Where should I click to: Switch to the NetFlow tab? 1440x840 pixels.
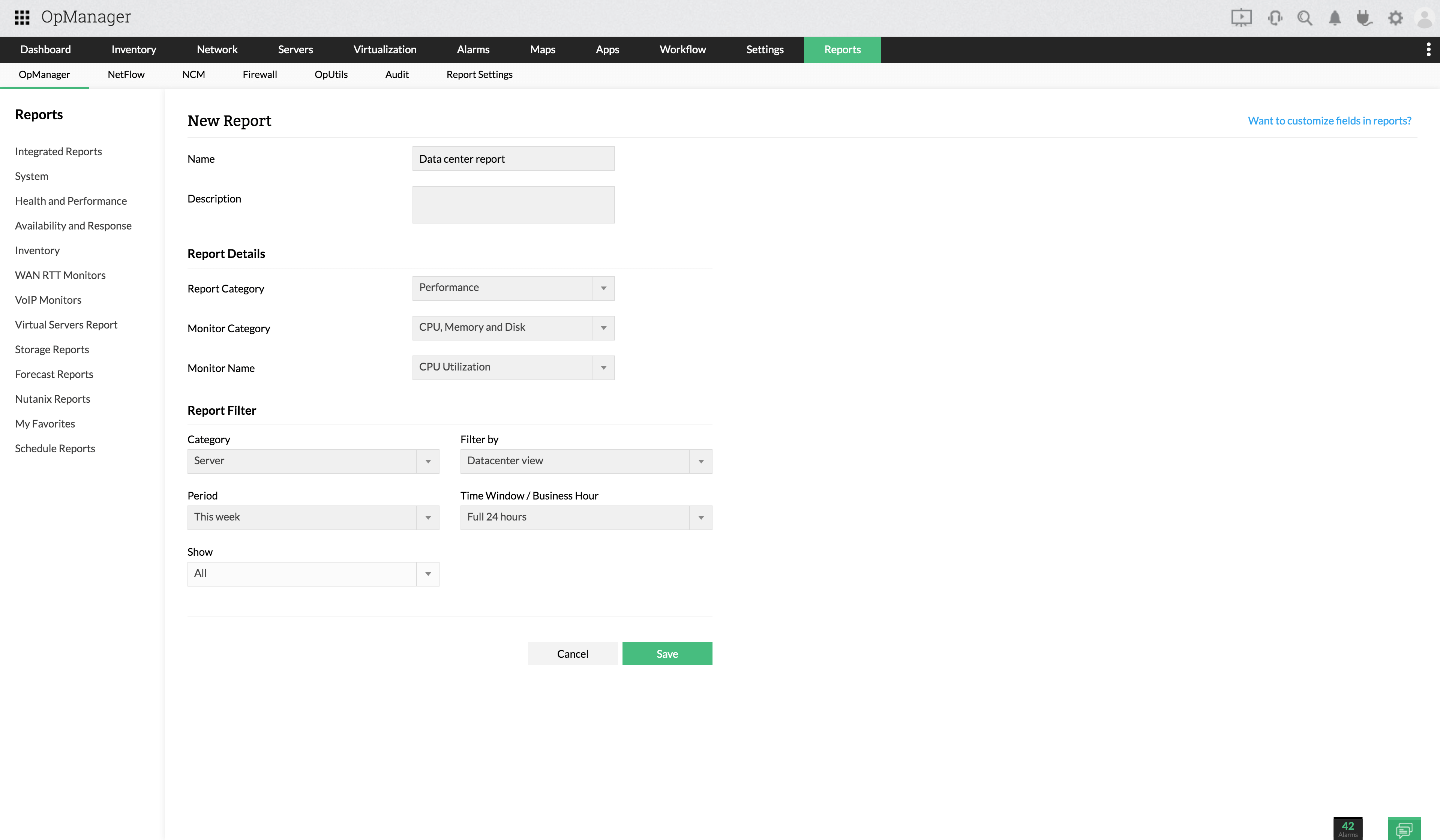[x=126, y=74]
